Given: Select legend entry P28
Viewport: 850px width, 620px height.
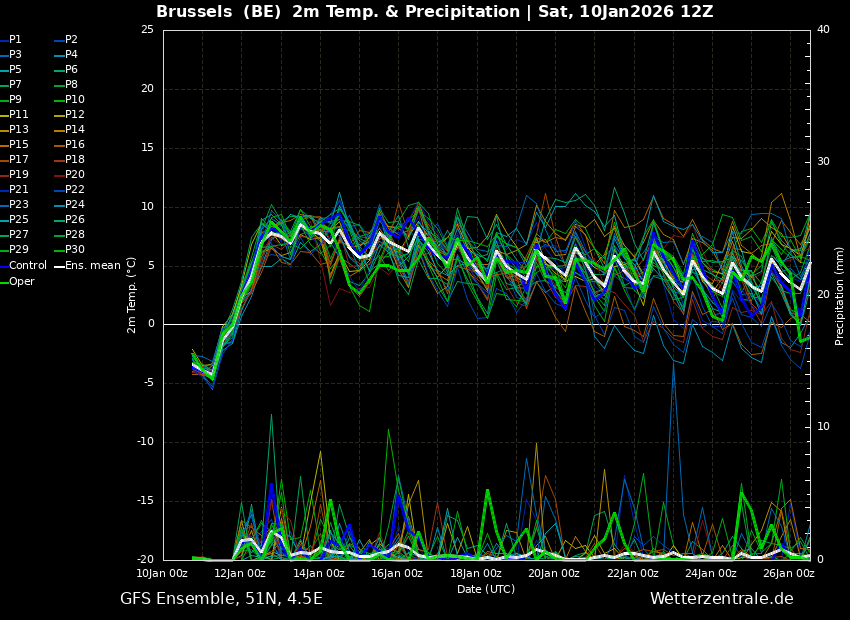Looking at the screenshot, I should [x=75, y=235].
